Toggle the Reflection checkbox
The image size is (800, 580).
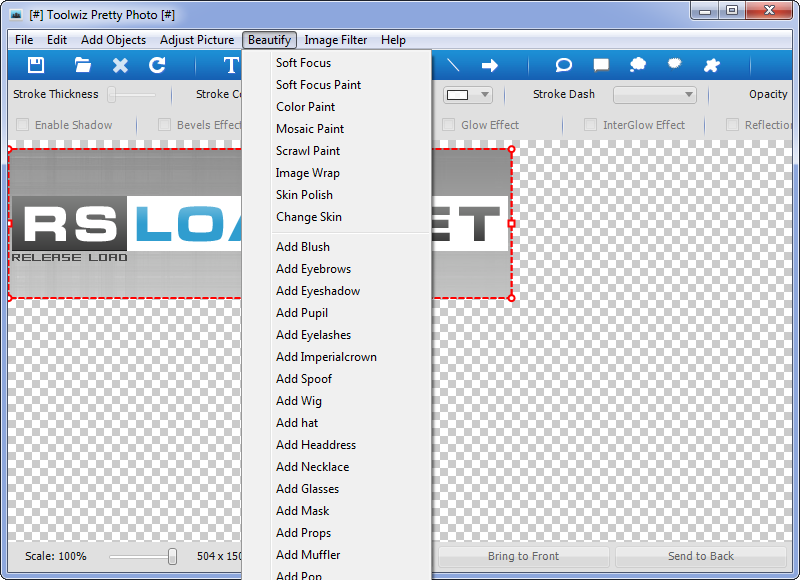coord(732,124)
